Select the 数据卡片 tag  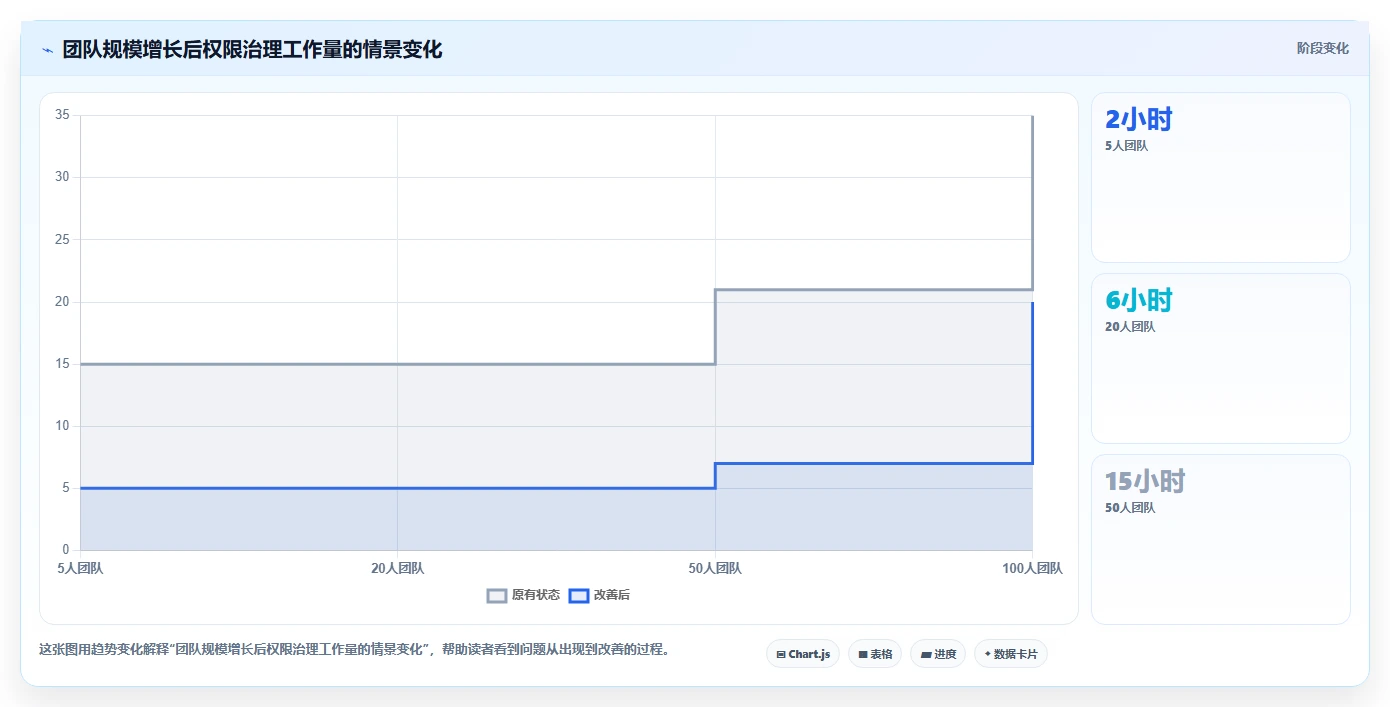1011,654
